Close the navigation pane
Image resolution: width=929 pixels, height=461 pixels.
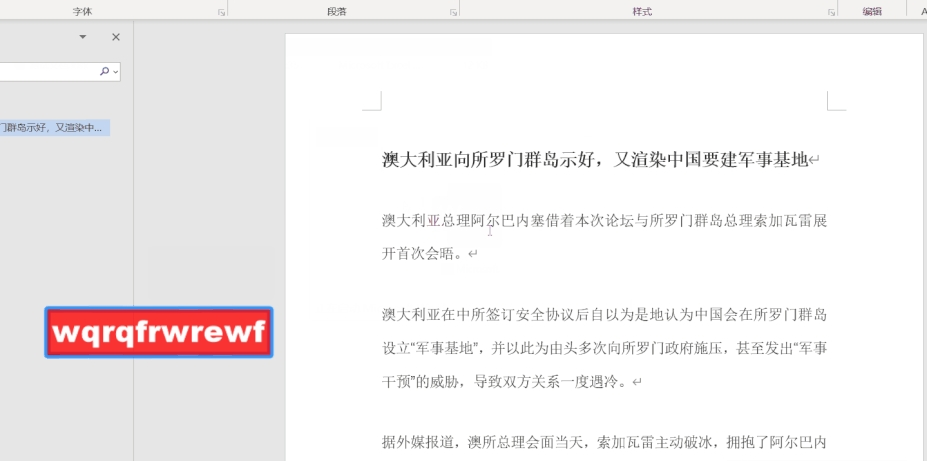click(x=116, y=37)
